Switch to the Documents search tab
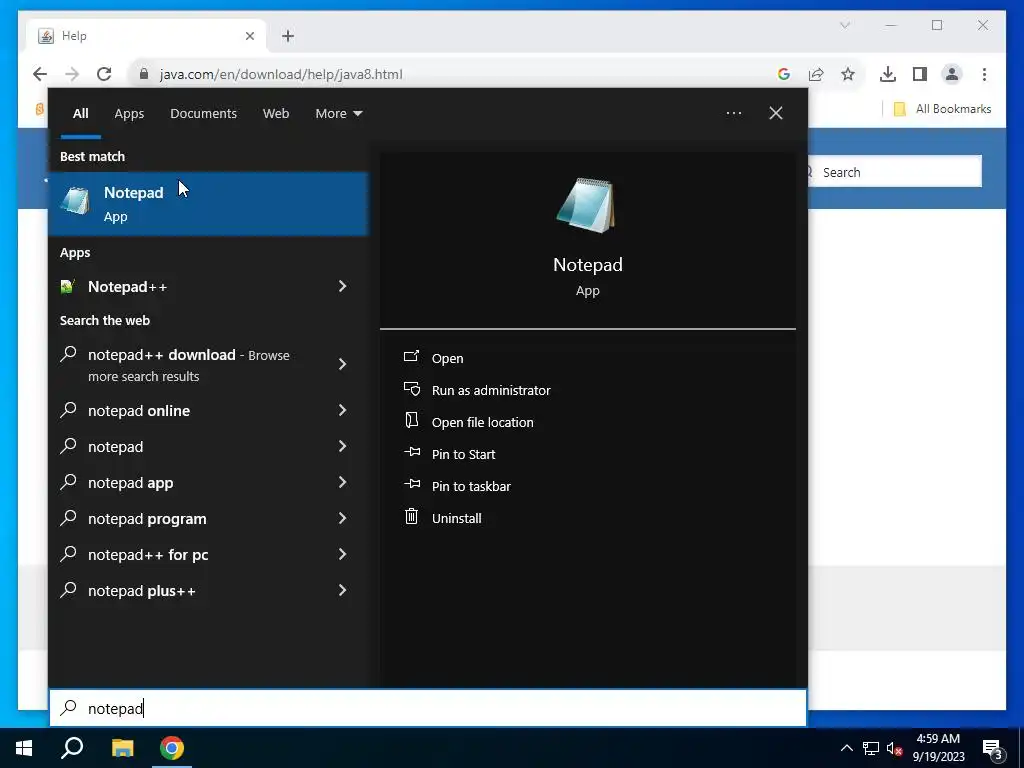Screen dimensions: 1024x768 (203, 114)
